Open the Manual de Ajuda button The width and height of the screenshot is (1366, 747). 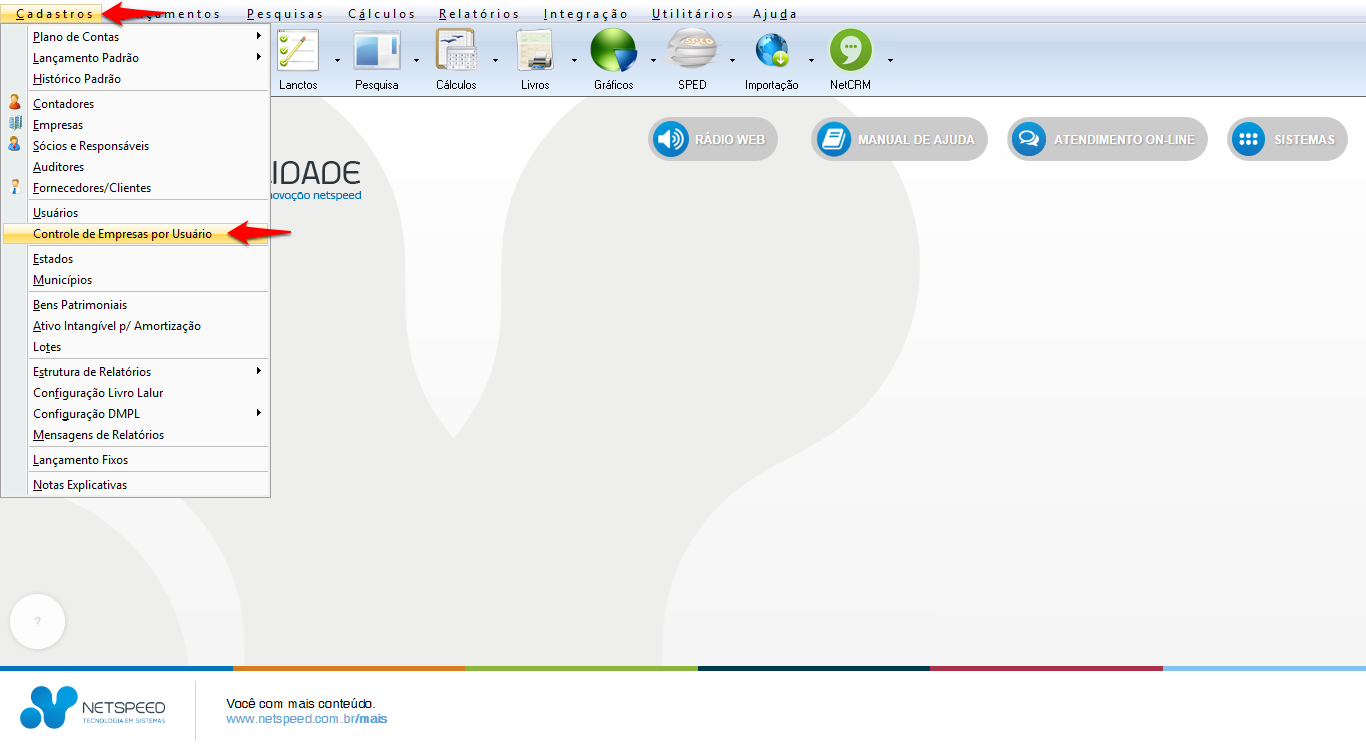898,140
